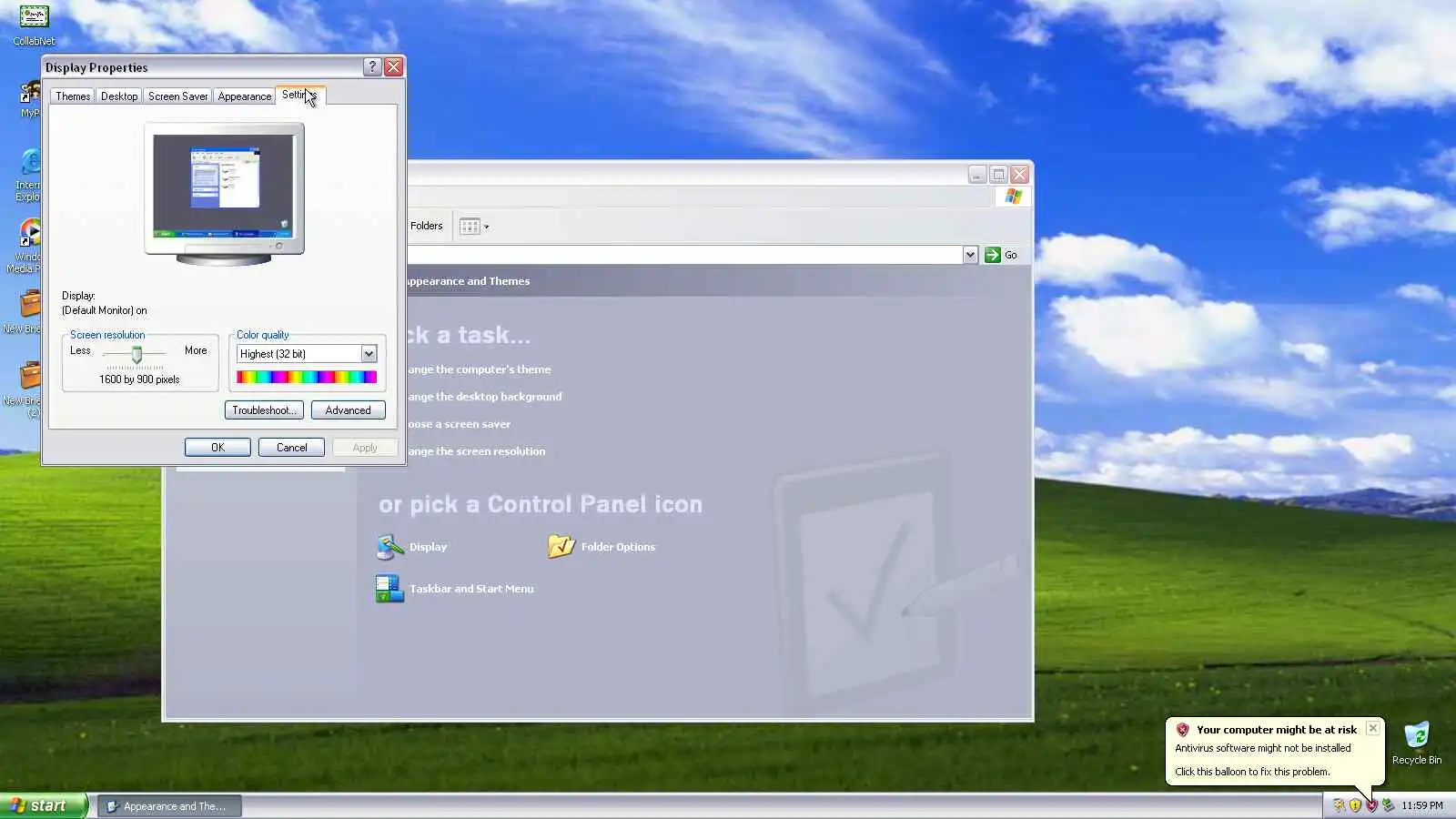Open the Recycle Bin desktop icon
This screenshot has width=1456, height=819.
pos(1417,735)
